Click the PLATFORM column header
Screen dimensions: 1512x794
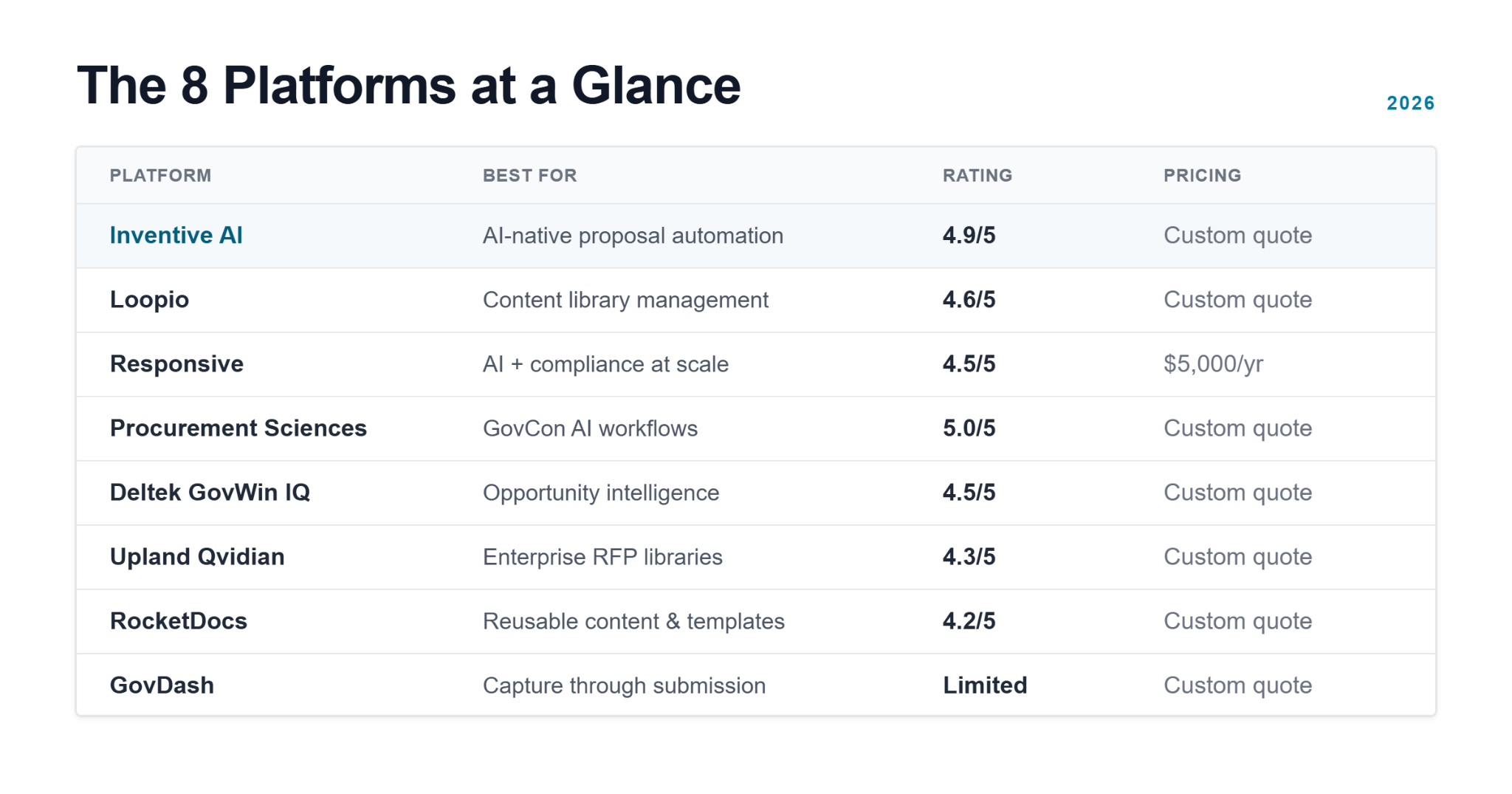[x=160, y=176]
